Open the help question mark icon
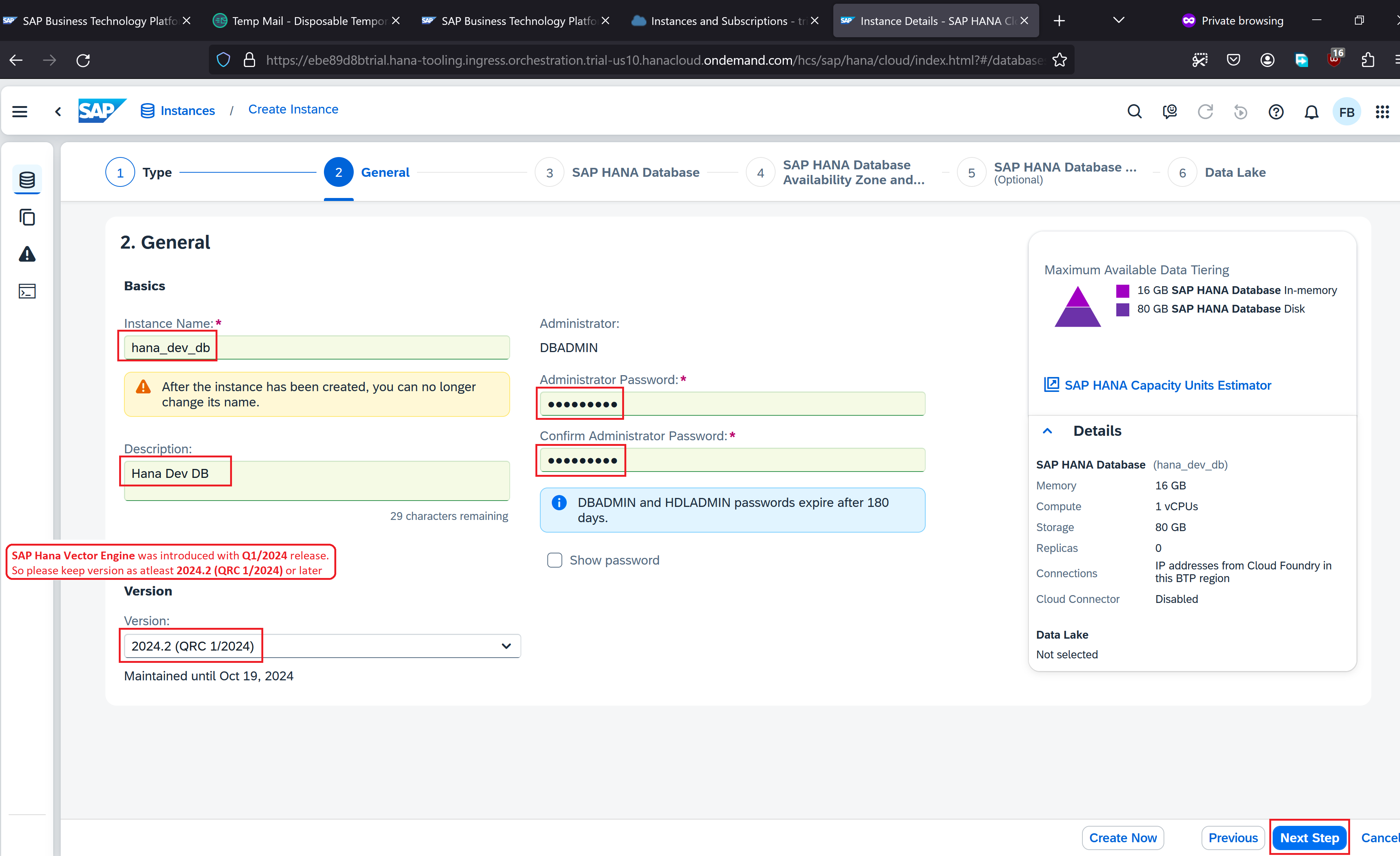This screenshot has width=1400, height=856. (1276, 111)
